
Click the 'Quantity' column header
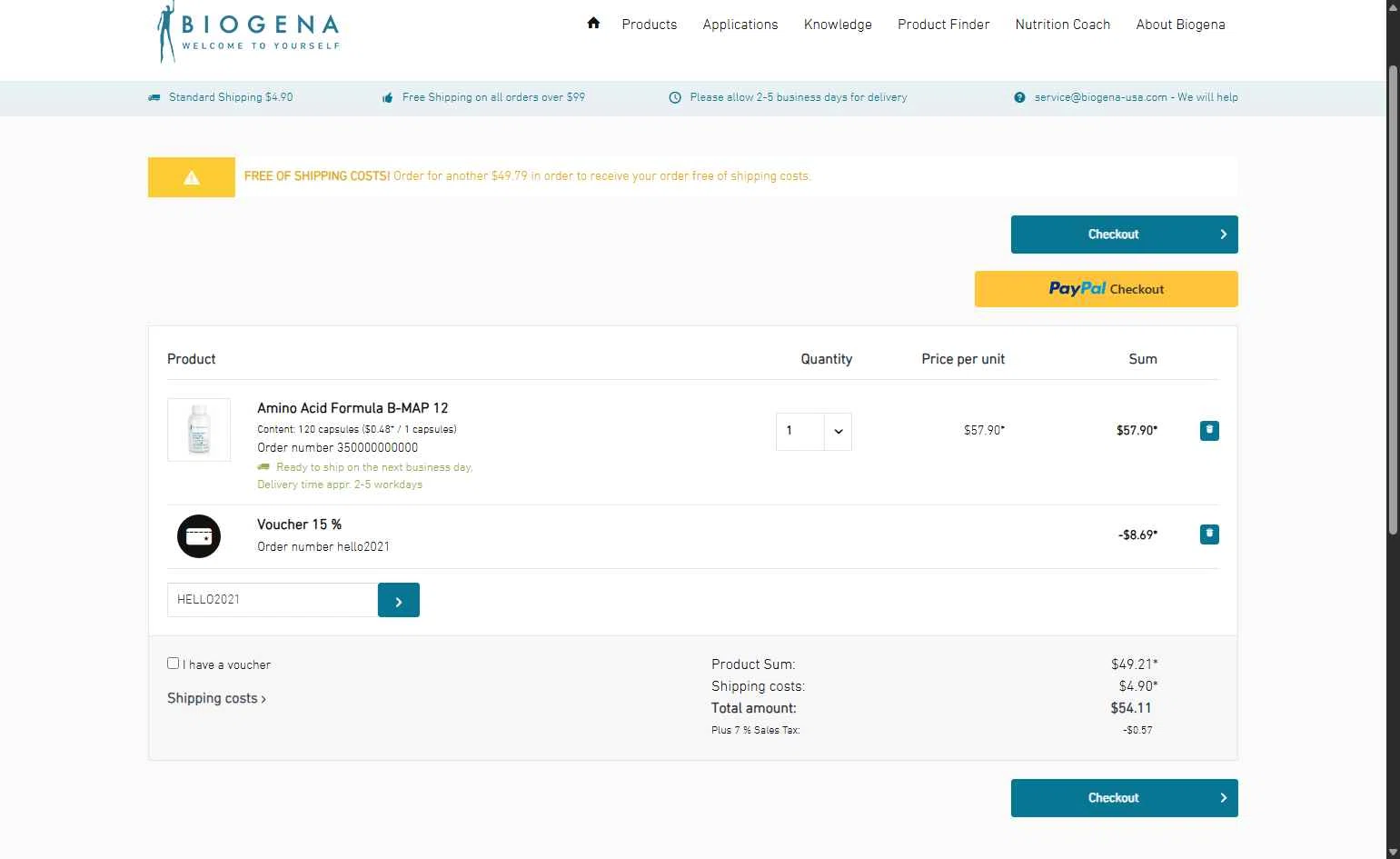(827, 359)
